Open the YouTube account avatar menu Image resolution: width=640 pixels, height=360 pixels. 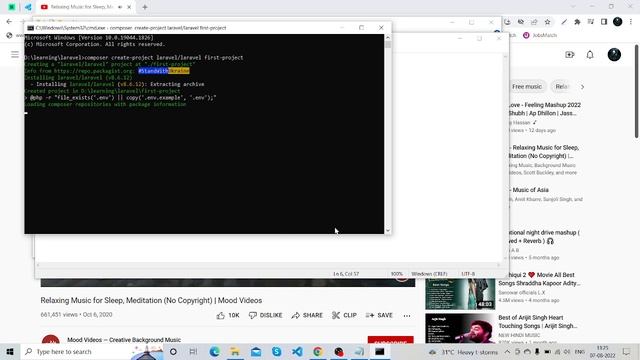point(614,55)
